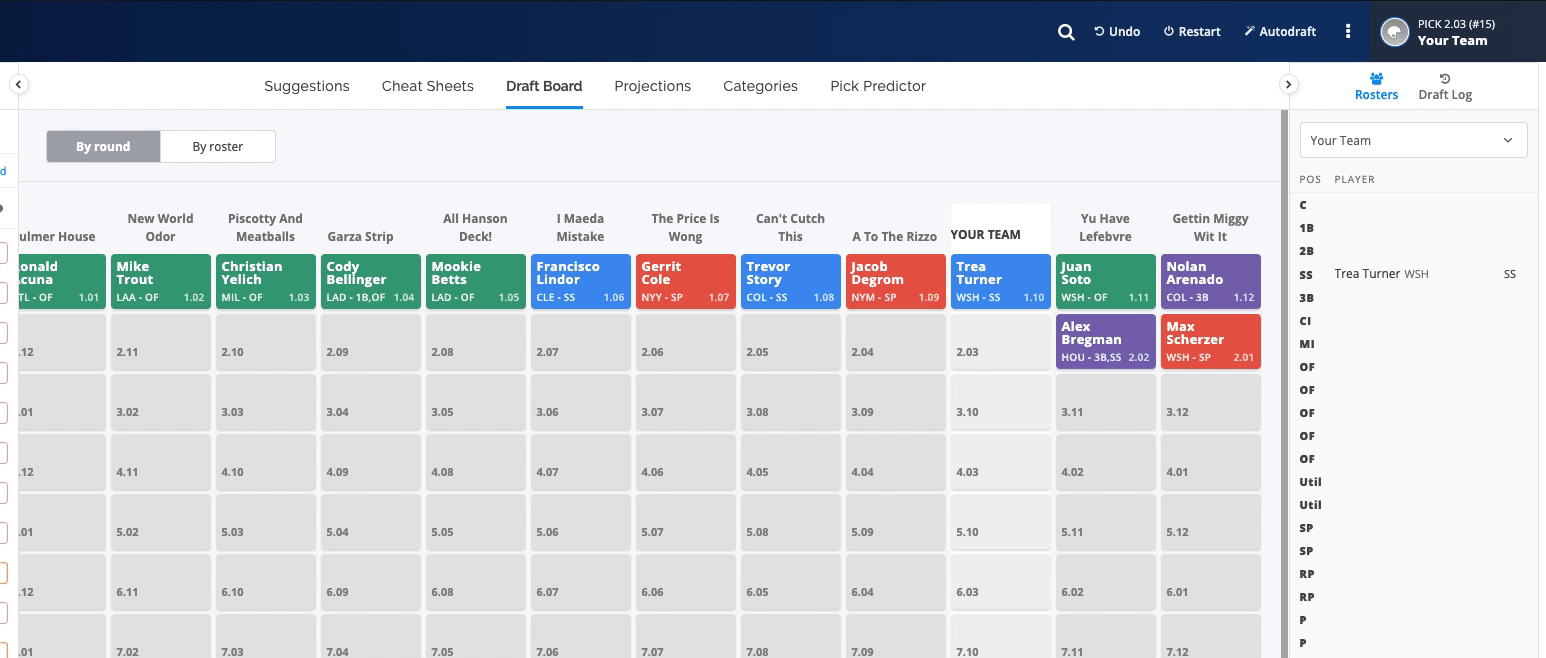This screenshot has width=1546, height=658.
Task: Restart the mock draft
Action: tap(1191, 32)
